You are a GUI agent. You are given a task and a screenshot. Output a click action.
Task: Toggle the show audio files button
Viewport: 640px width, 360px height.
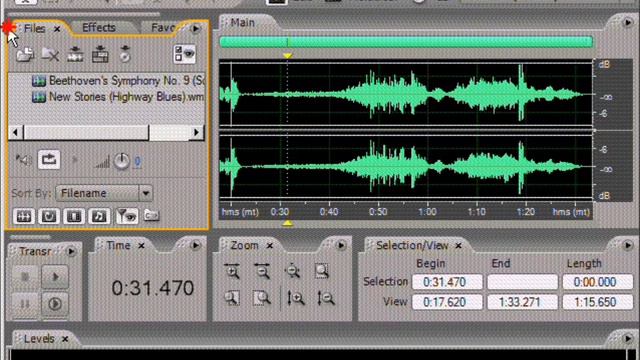click(x=24, y=216)
